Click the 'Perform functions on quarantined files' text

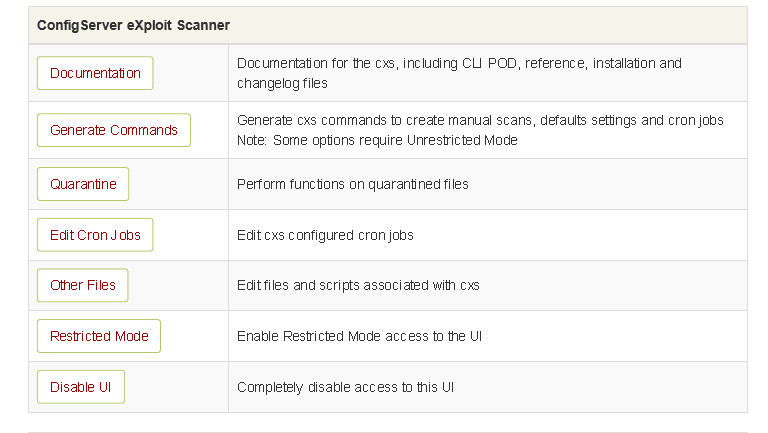tap(352, 184)
